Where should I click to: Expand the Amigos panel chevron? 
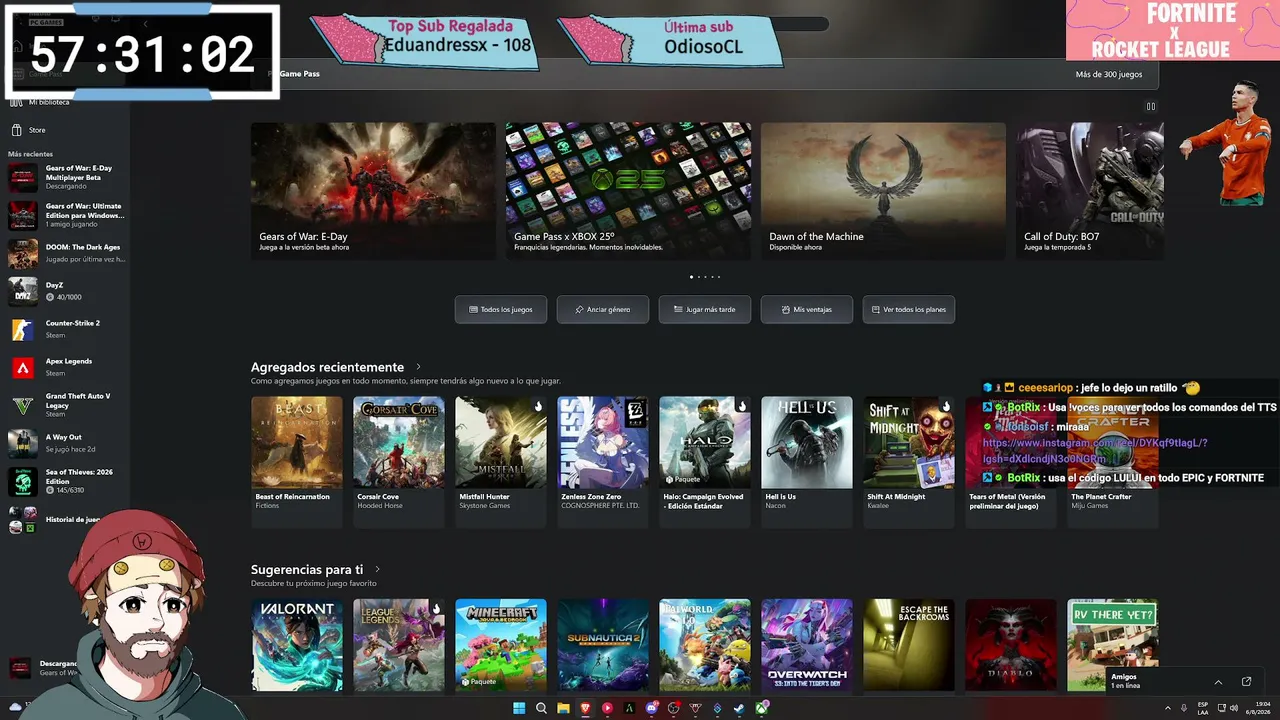point(1218,682)
